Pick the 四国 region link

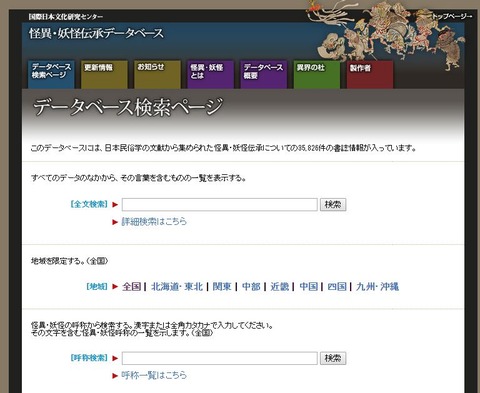coord(337,286)
